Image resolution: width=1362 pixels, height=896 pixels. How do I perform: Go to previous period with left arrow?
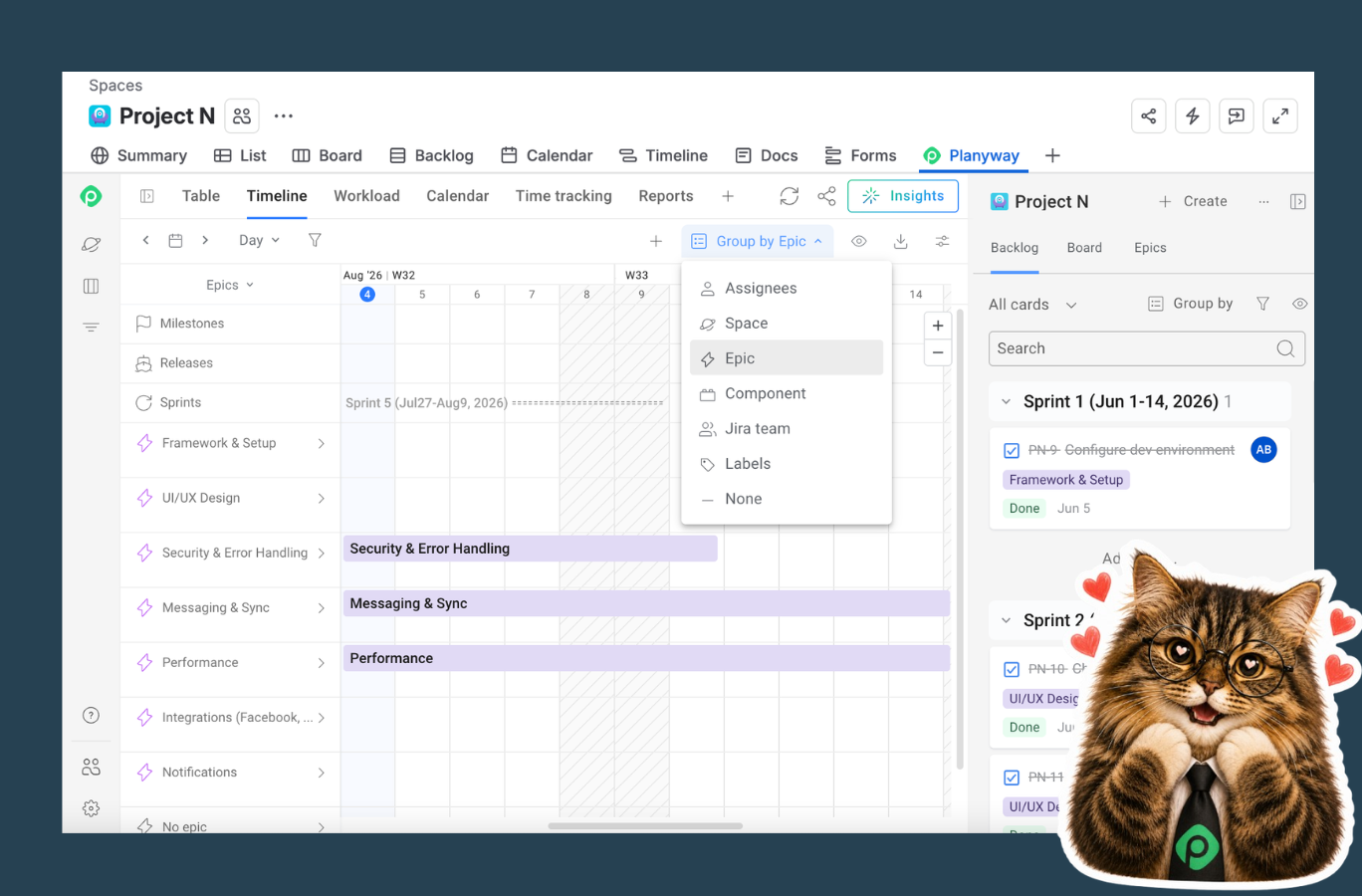coord(145,240)
